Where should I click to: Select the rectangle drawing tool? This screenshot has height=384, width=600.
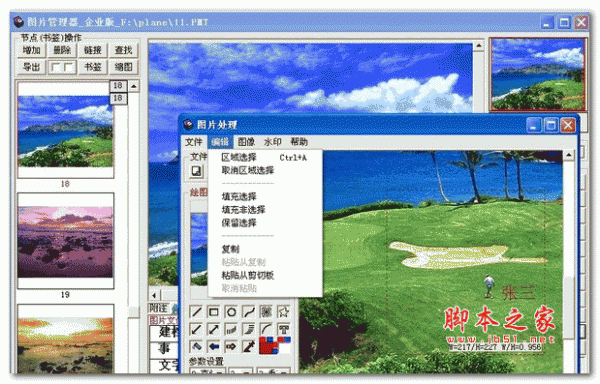[214, 312]
